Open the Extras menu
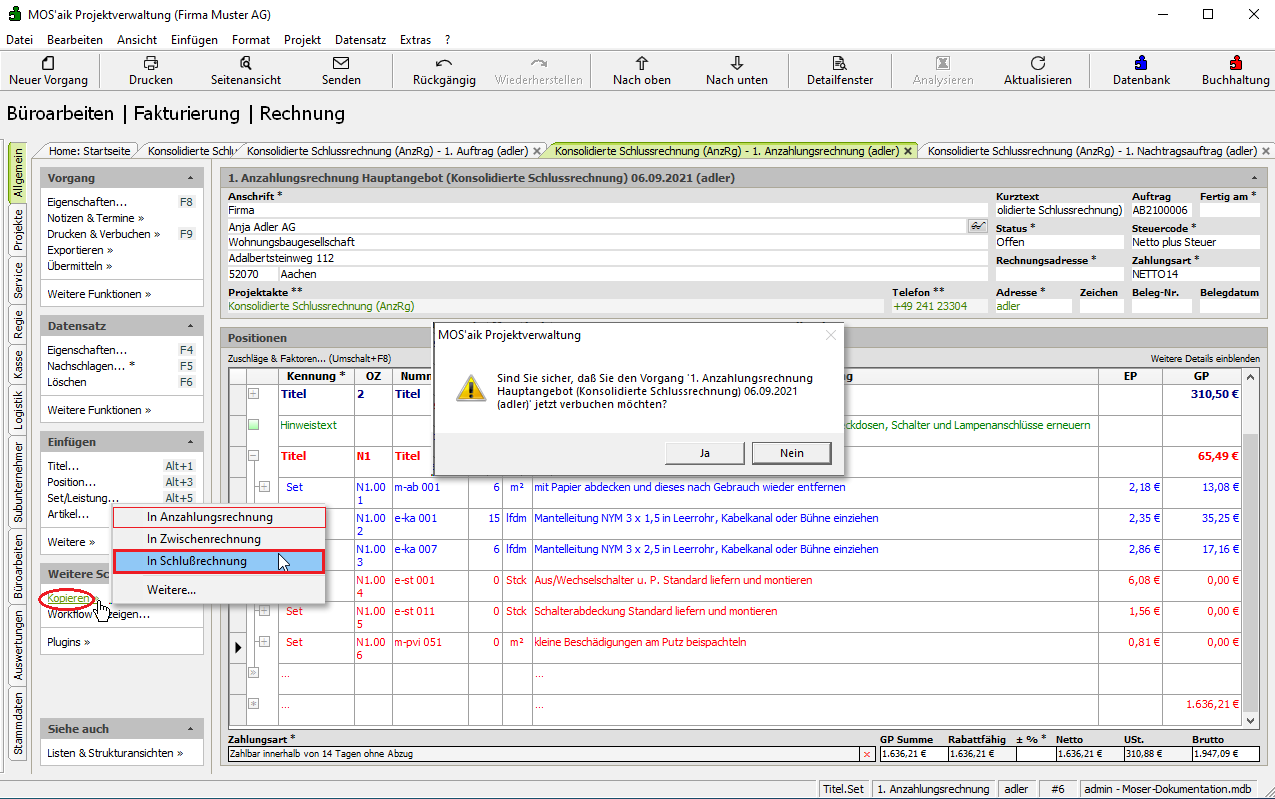Screen dimensions: 1275x799 click(415, 40)
